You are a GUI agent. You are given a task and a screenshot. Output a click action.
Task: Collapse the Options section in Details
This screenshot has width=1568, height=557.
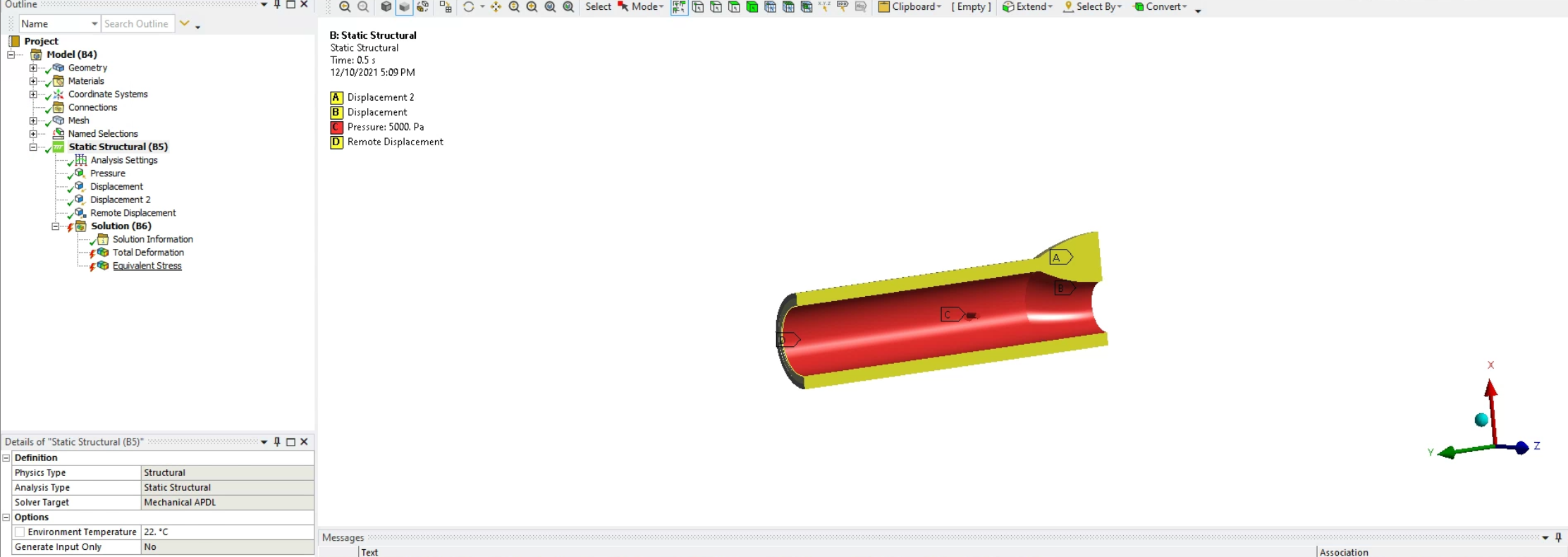click(x=6, y=517)
